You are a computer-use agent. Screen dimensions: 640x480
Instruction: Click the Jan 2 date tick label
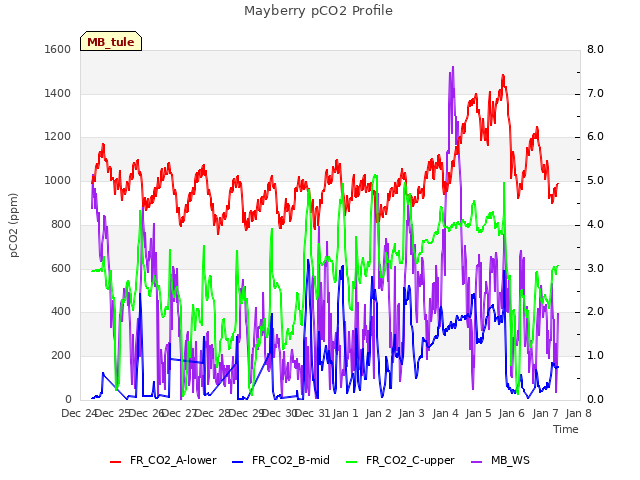(x=379, y=413)
